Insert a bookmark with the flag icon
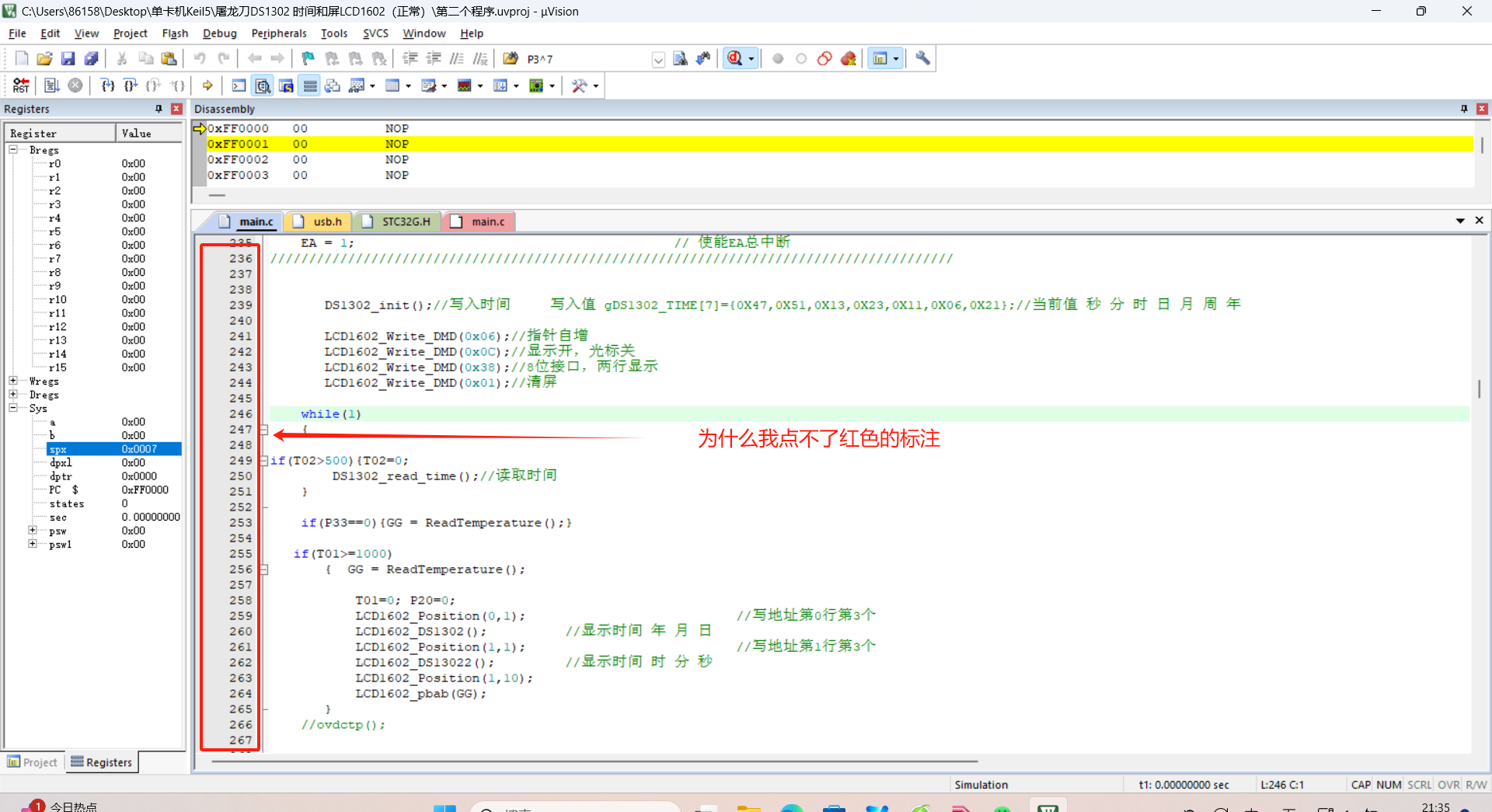The width and height of the screenshot is (1492, 812). tap(309, 58)
